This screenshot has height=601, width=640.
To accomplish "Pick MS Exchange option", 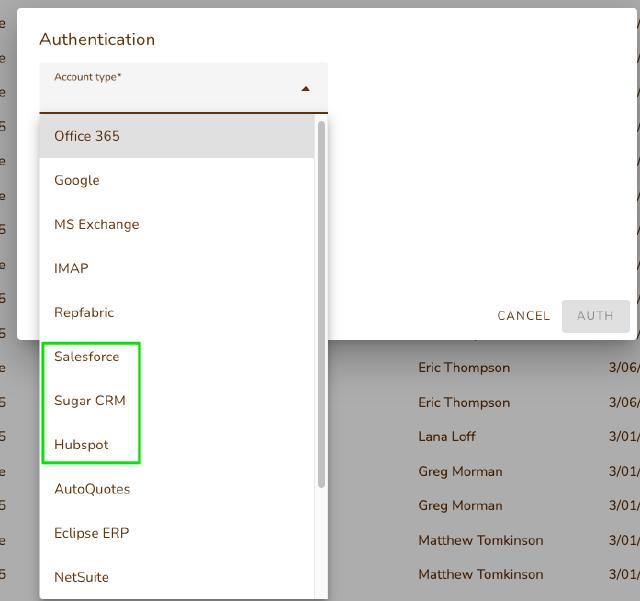I will 177,224.
